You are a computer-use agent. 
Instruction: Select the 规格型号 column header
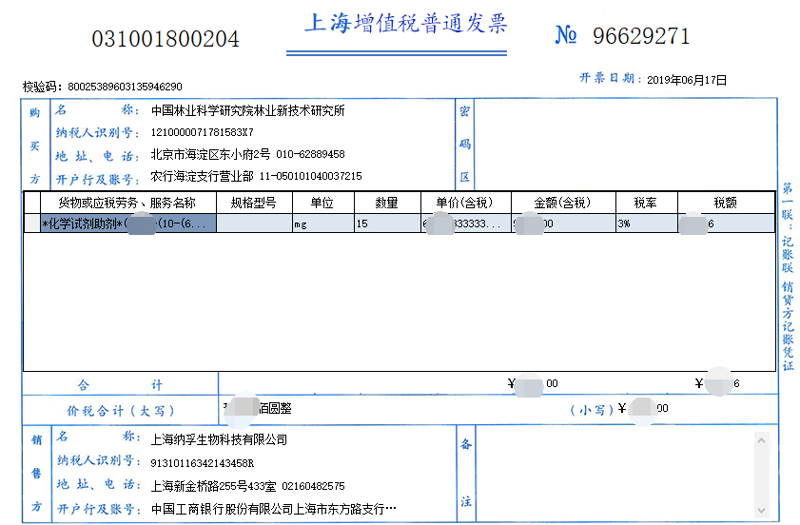(x=255, y=203)
